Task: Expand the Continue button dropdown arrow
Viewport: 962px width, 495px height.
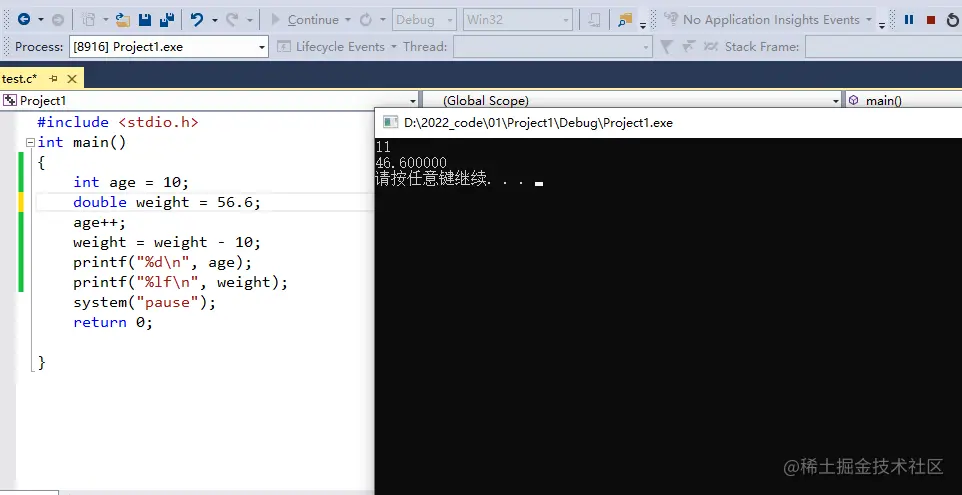Action: 348,20
